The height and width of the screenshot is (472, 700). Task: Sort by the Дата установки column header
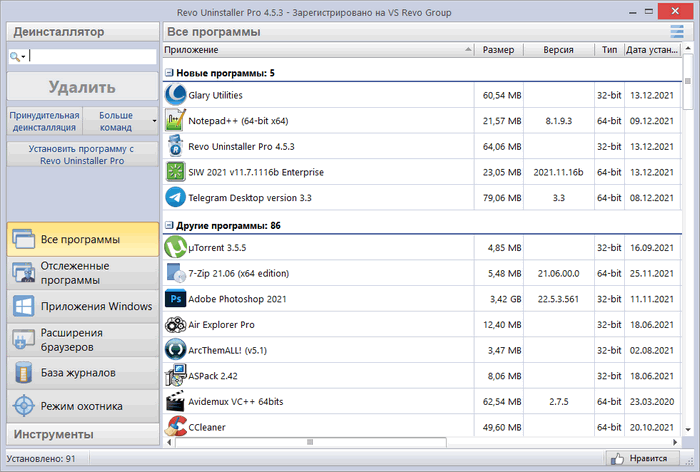click(x=652, y=50)
